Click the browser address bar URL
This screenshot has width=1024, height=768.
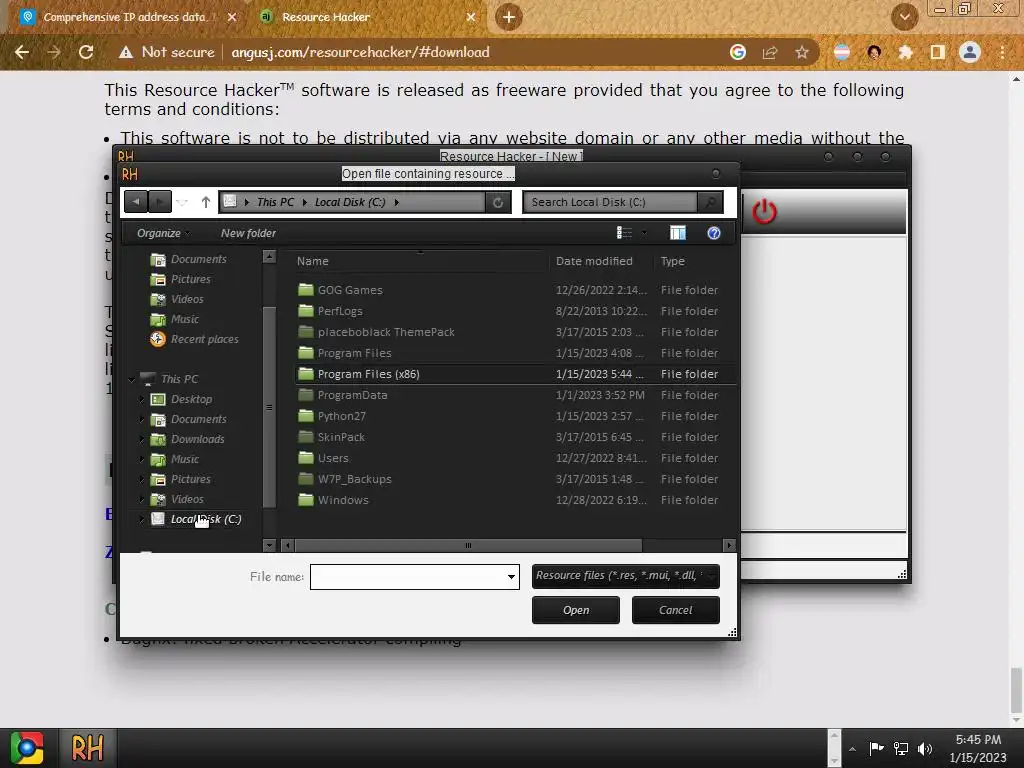[x=360, y=52]
